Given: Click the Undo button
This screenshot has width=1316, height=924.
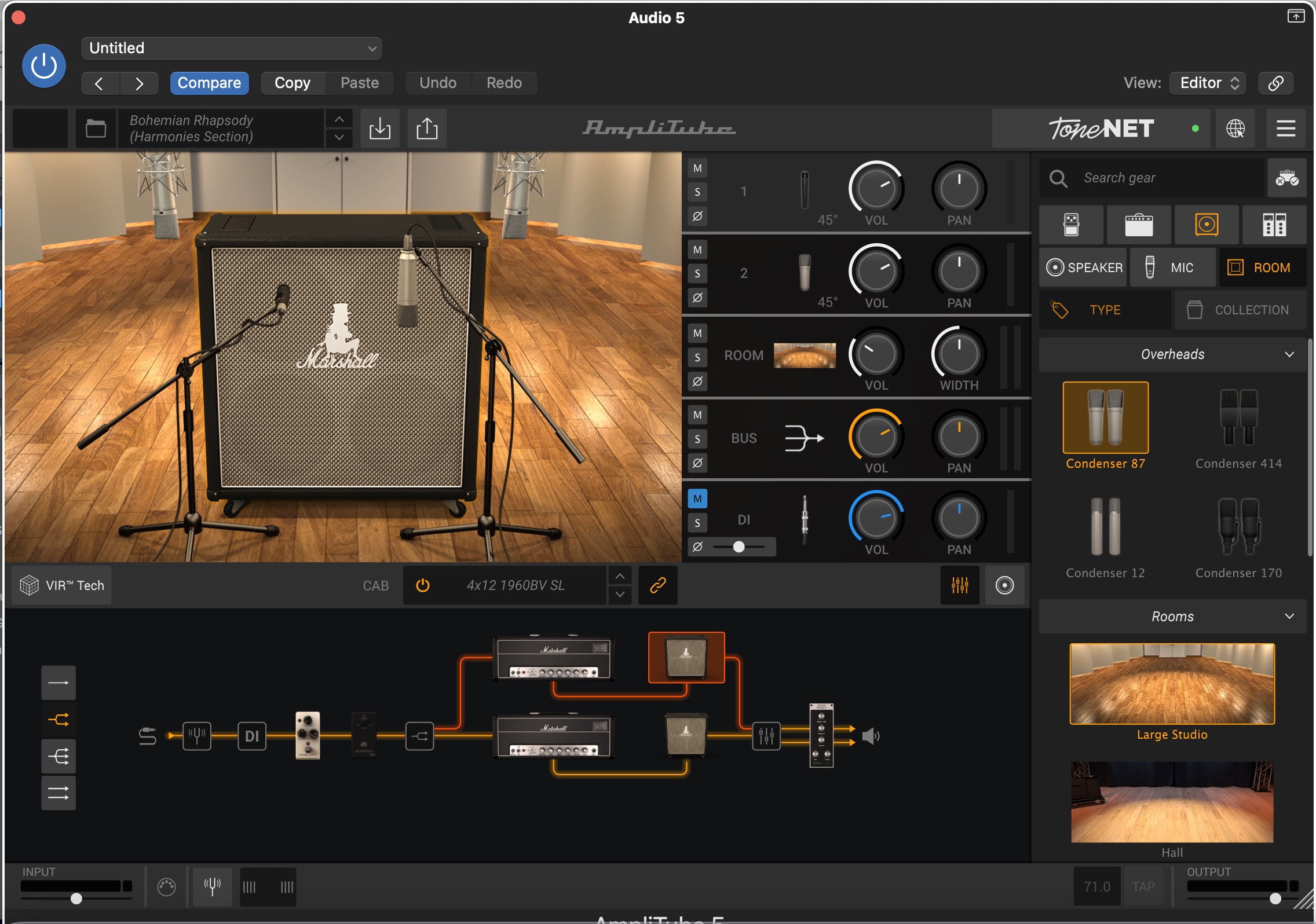Looking at the screenshot, I should coord(438,83).
